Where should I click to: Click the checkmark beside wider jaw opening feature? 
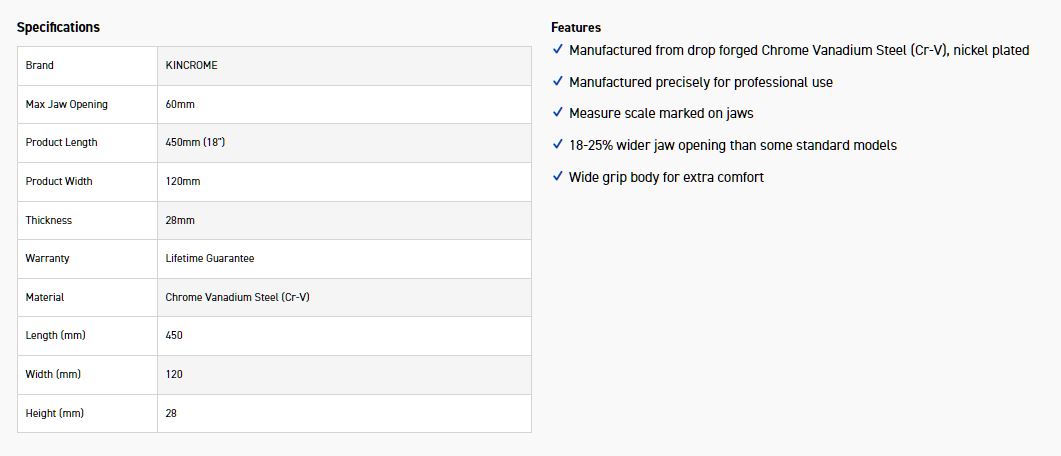(x=558, y=145)
